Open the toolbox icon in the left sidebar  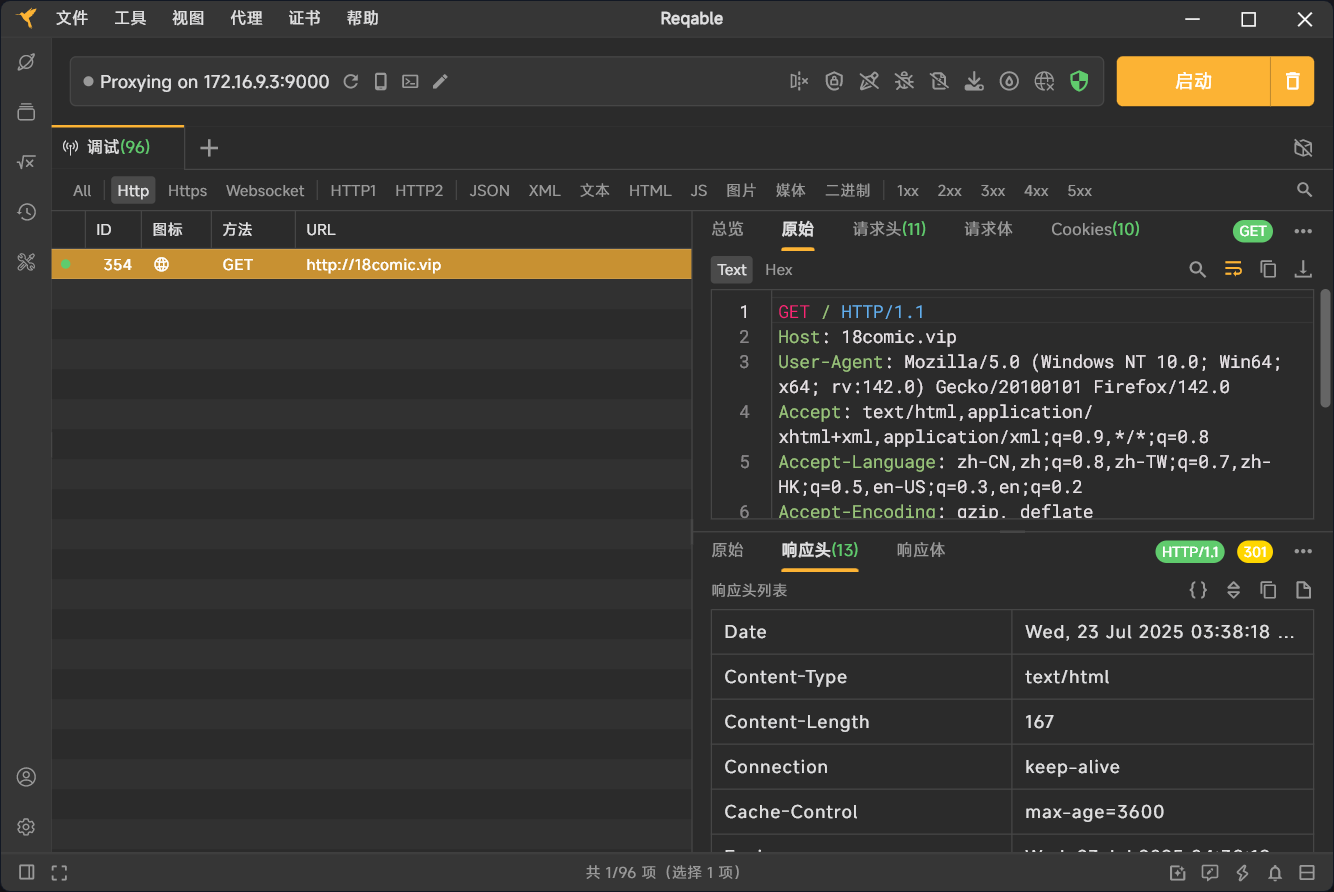tap(26, 263)
